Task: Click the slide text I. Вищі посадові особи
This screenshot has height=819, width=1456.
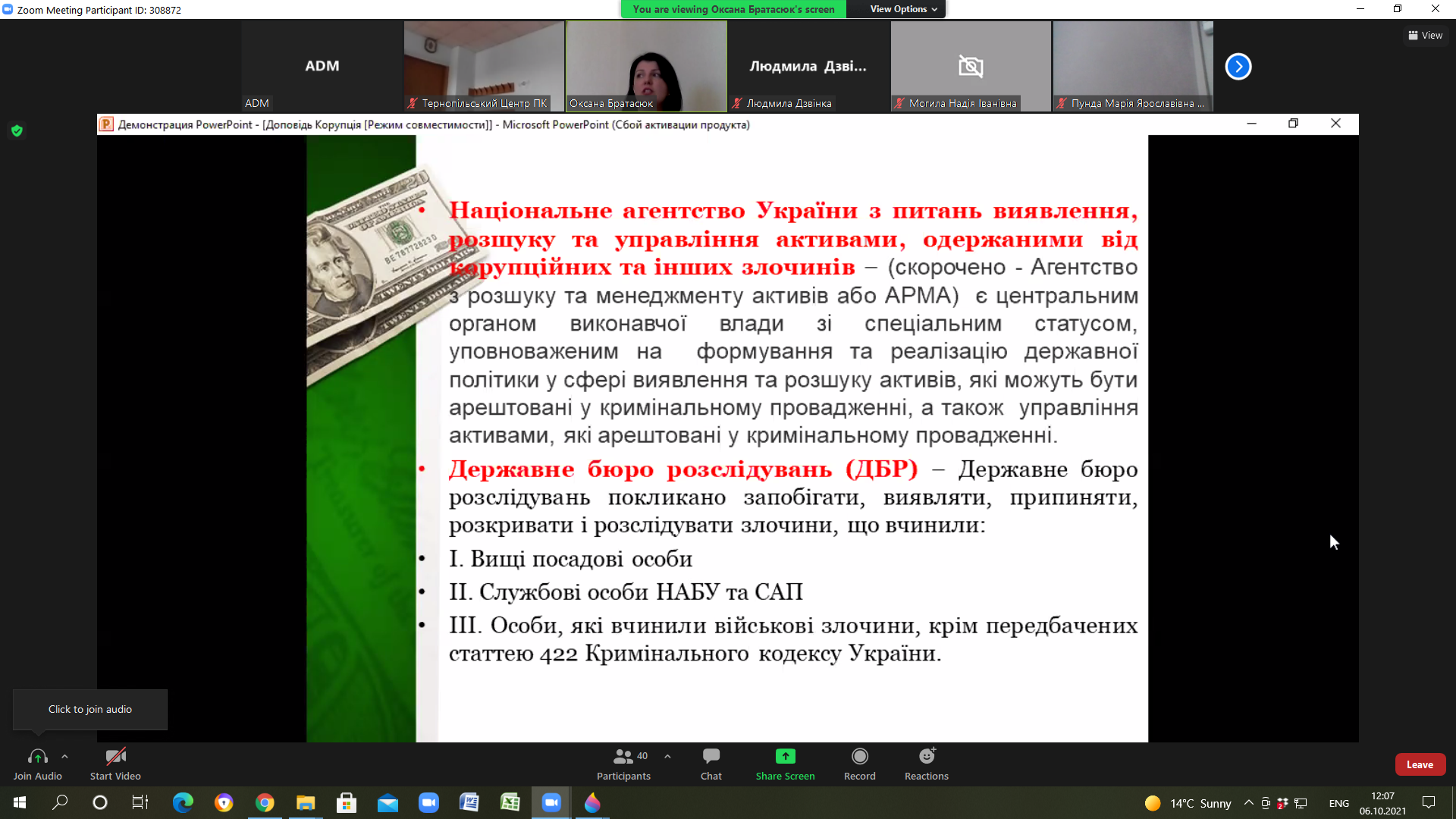Action: point(570,559)
